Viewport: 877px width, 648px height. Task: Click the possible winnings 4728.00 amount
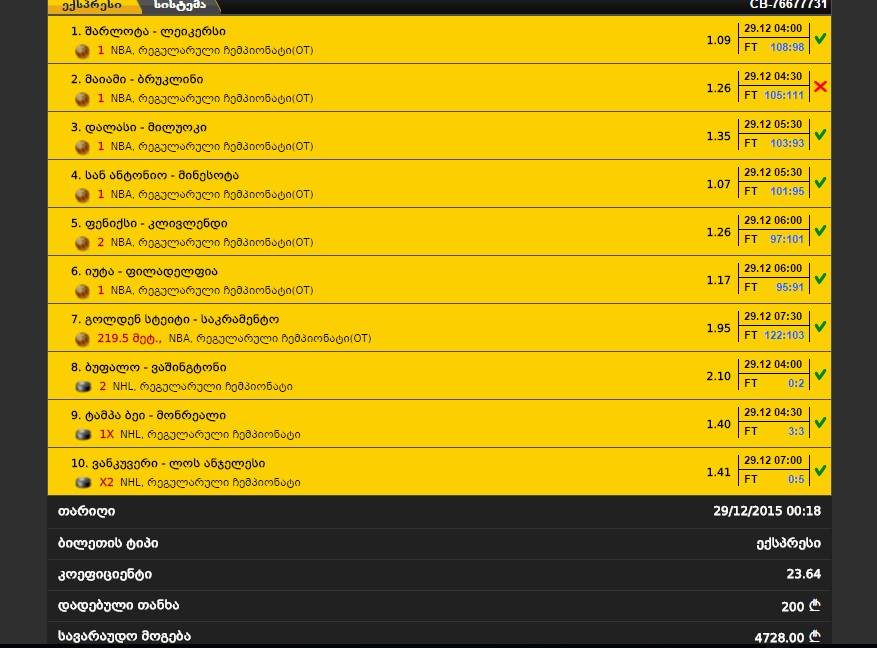(x=787, y=637)
